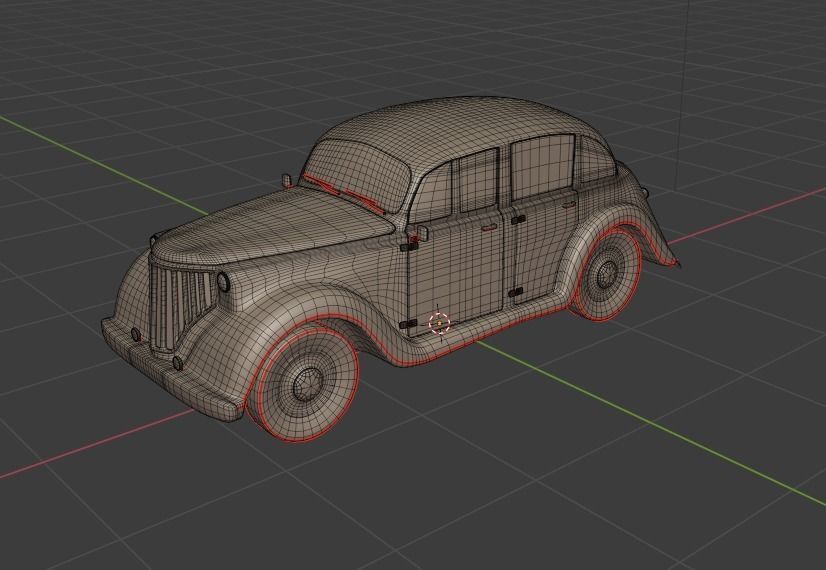Select the rear door window
The height and width of the screenshot is (570, 826).
543,165
